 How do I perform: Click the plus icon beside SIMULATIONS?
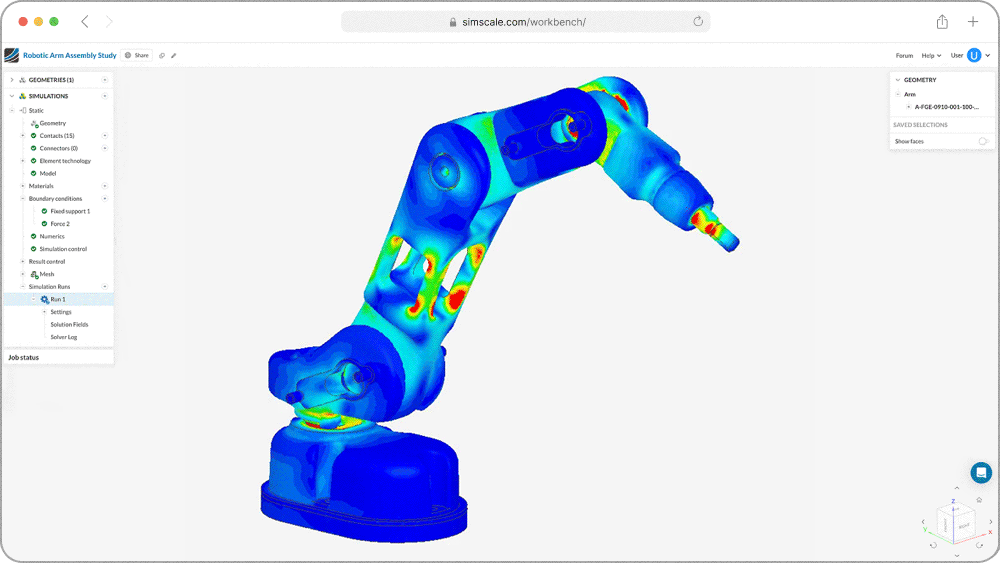point(105,96)
